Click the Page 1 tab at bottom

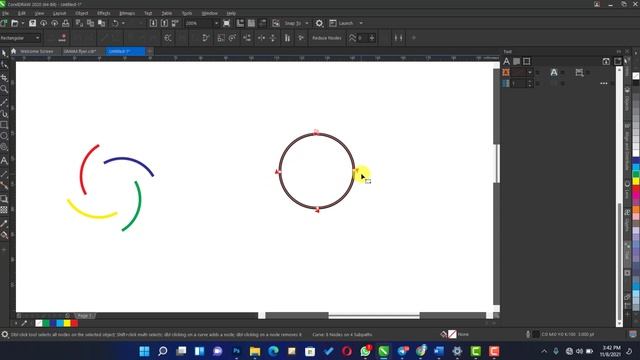tap(85, 316)
